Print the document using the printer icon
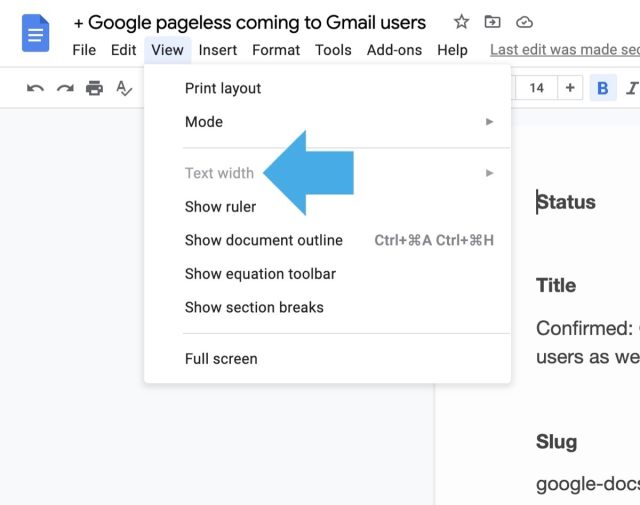Screen dimensions: 640x505 94,88
